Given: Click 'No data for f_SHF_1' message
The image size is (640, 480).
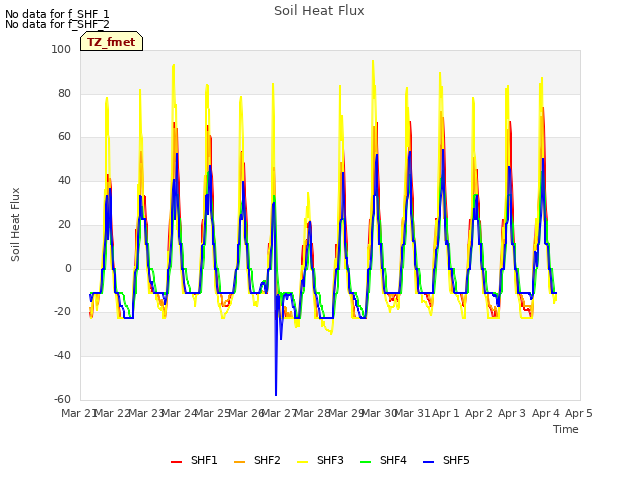Looking at the screenshot, I should (57, 14).
